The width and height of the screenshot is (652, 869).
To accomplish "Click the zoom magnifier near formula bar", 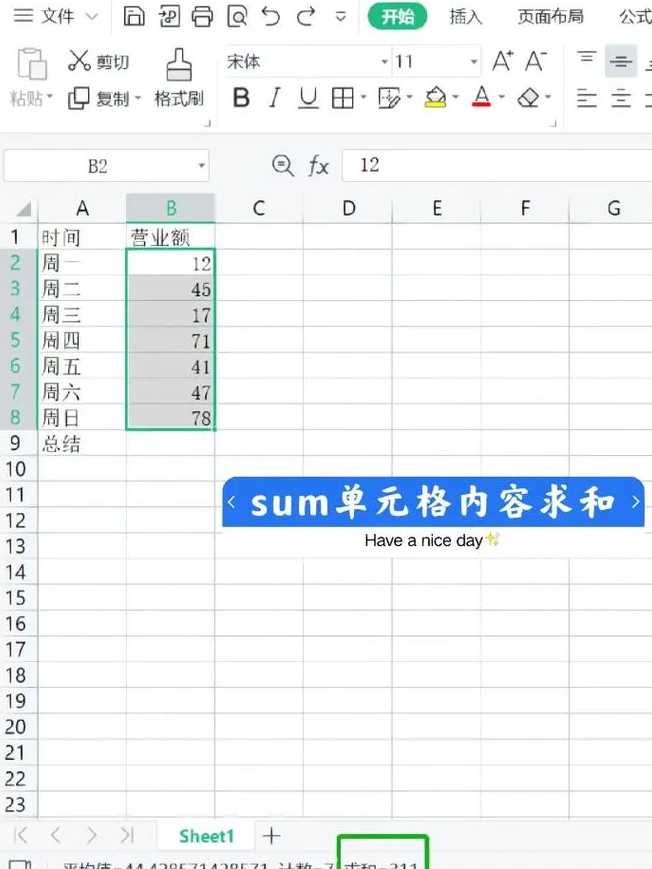I will point(283,165).
